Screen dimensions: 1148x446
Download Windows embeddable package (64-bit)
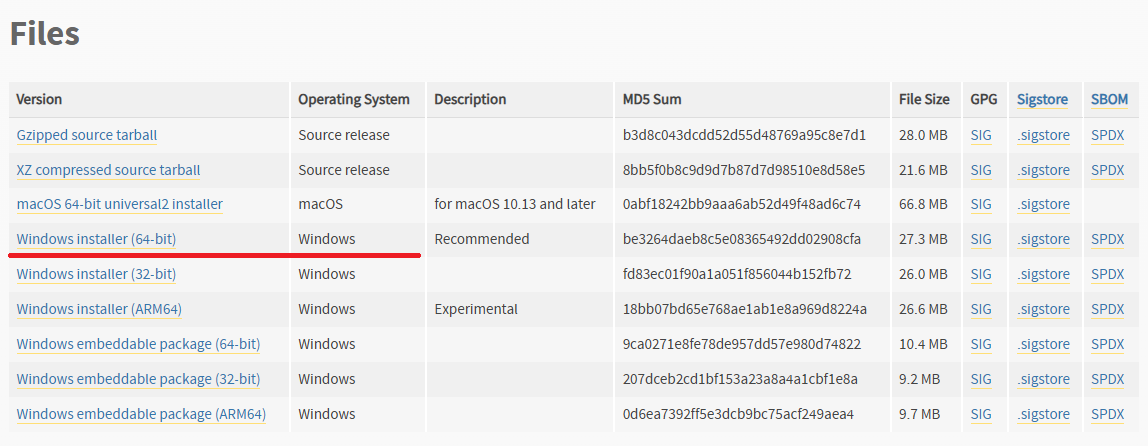[x=138, y=344]
